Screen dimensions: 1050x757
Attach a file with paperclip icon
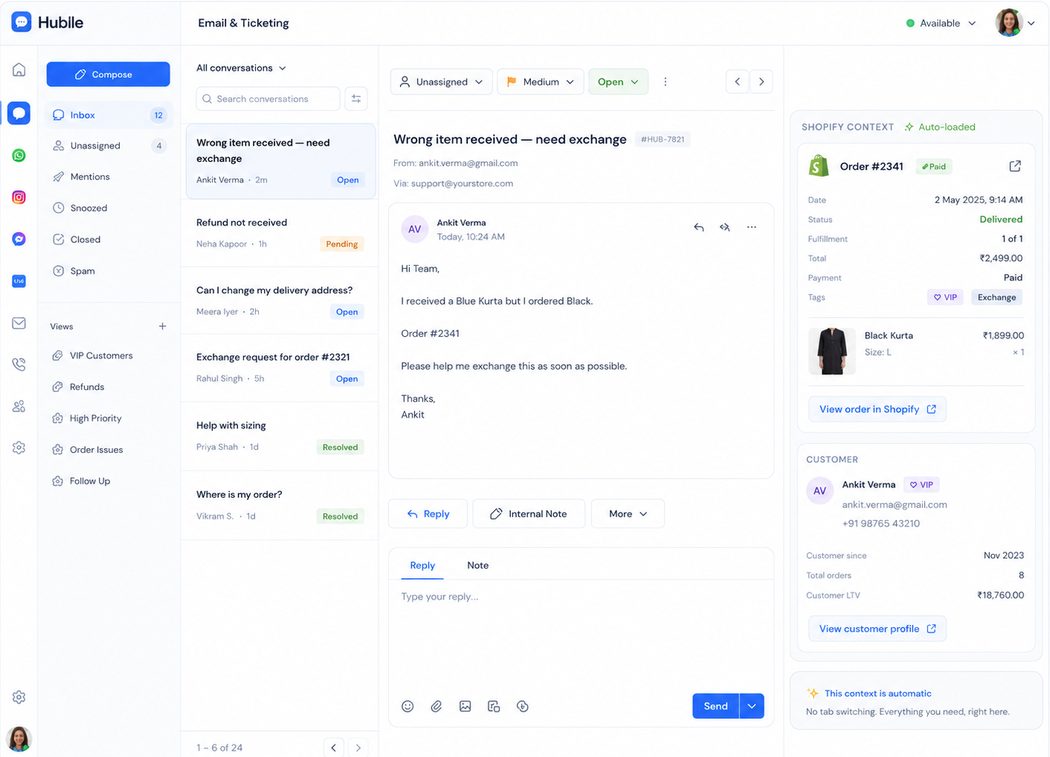[436, 706]
